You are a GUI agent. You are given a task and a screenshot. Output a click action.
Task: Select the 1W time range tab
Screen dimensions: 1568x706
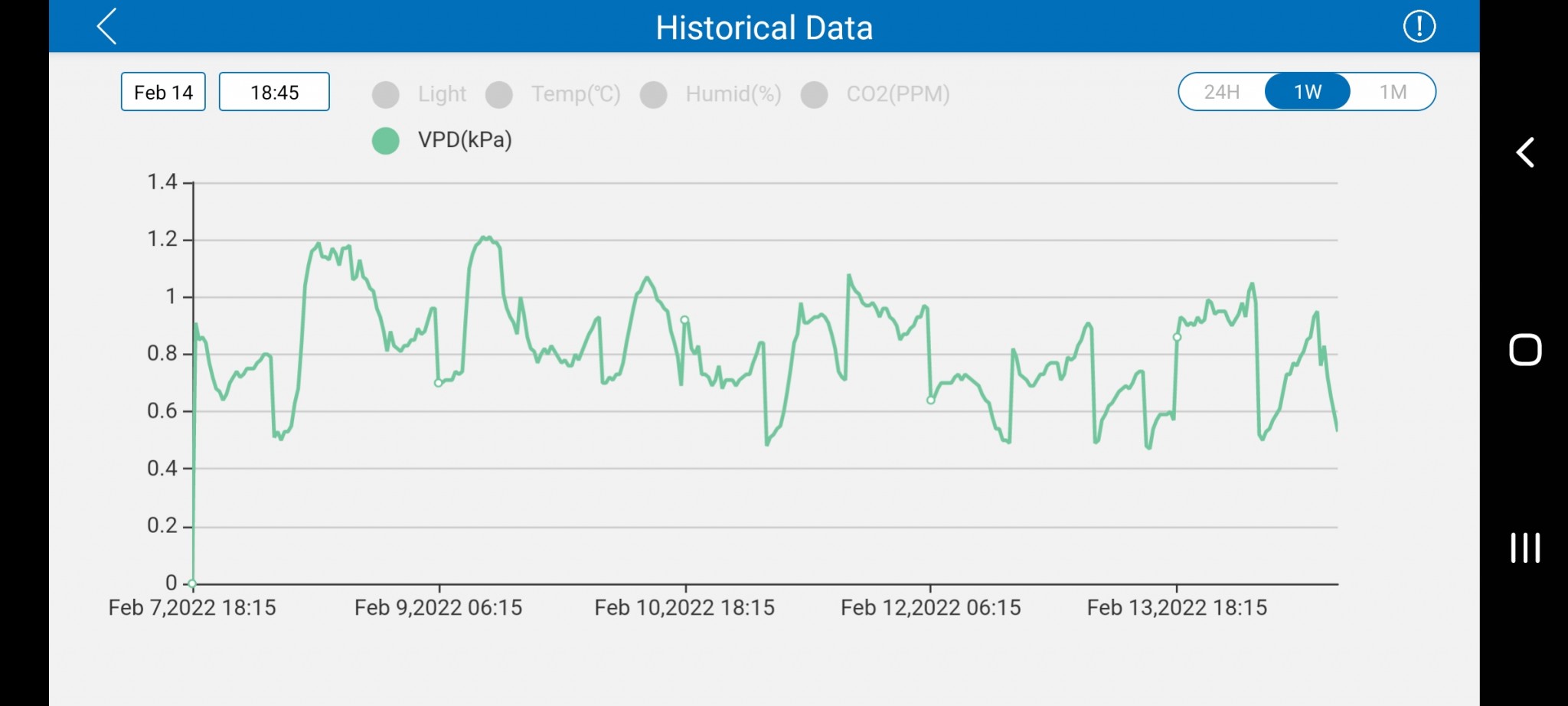pyautogui.click(x=1307, y=92)
